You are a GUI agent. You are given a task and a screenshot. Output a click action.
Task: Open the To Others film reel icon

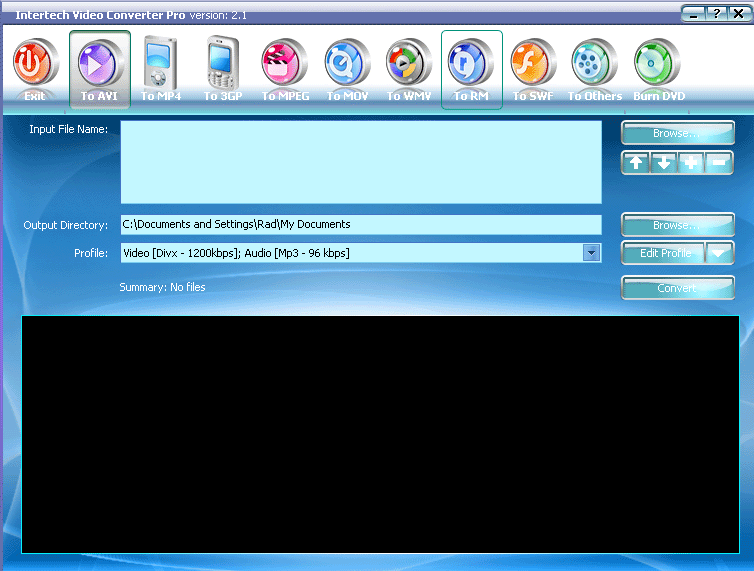(x=594, y=64)
